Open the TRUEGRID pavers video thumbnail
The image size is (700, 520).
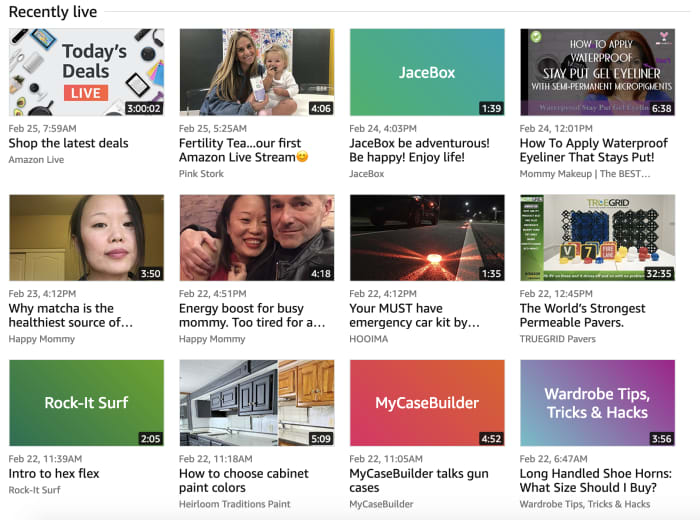pyautogui.click(x=597, y=238)
